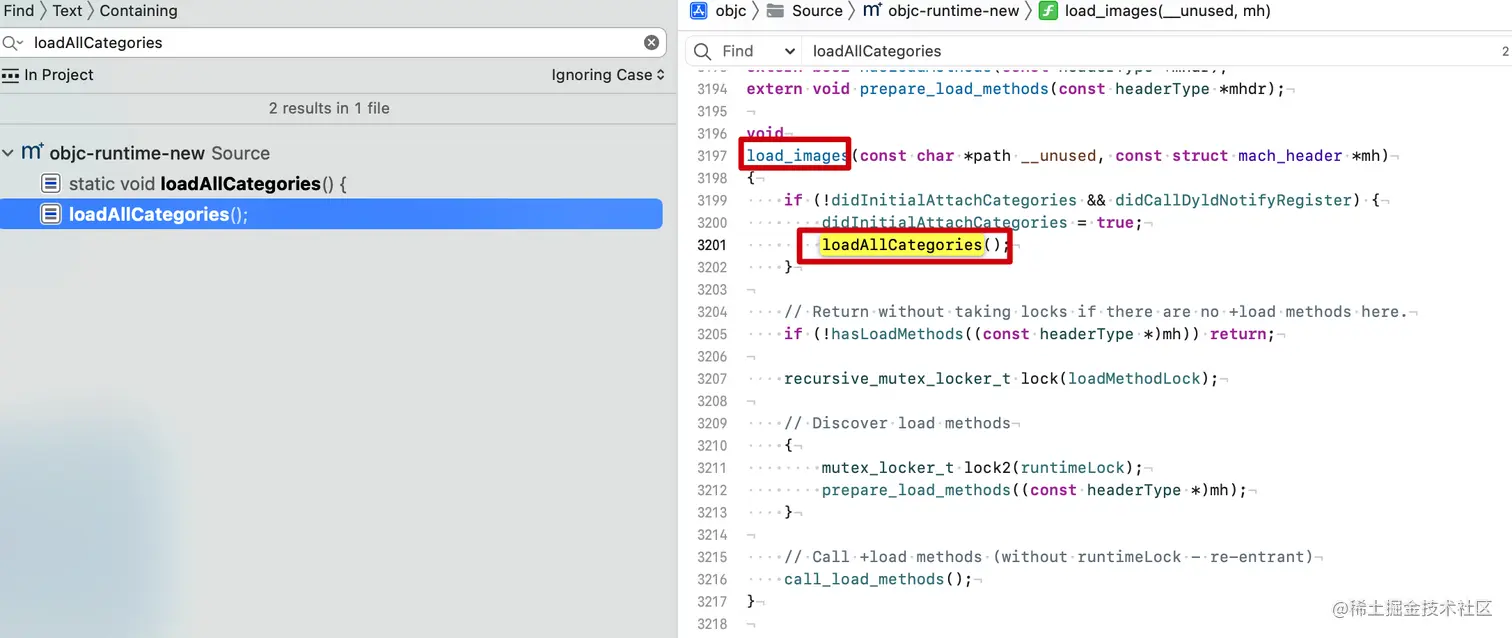Click recursive_mutex_locker_t in the code
Screen dimensions: 1512x638
[x=897, y=379]
